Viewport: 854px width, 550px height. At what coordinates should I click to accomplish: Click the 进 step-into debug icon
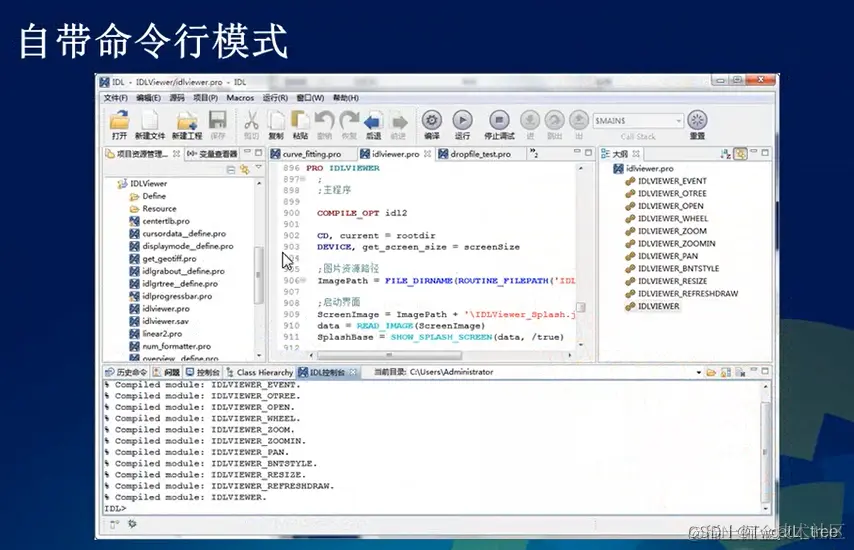[530, 120]
